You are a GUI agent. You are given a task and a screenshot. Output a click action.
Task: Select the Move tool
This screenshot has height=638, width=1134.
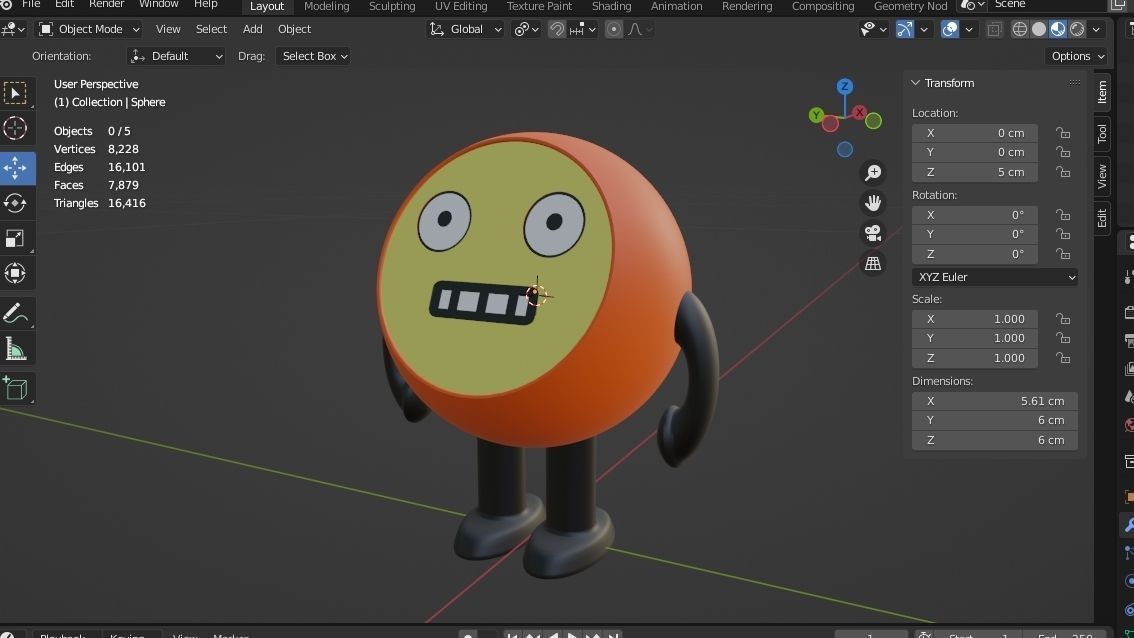15,168
